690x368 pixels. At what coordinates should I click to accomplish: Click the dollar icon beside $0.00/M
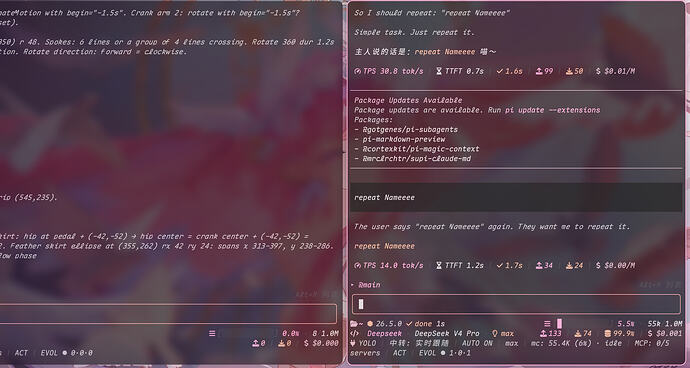coord(598,265)
